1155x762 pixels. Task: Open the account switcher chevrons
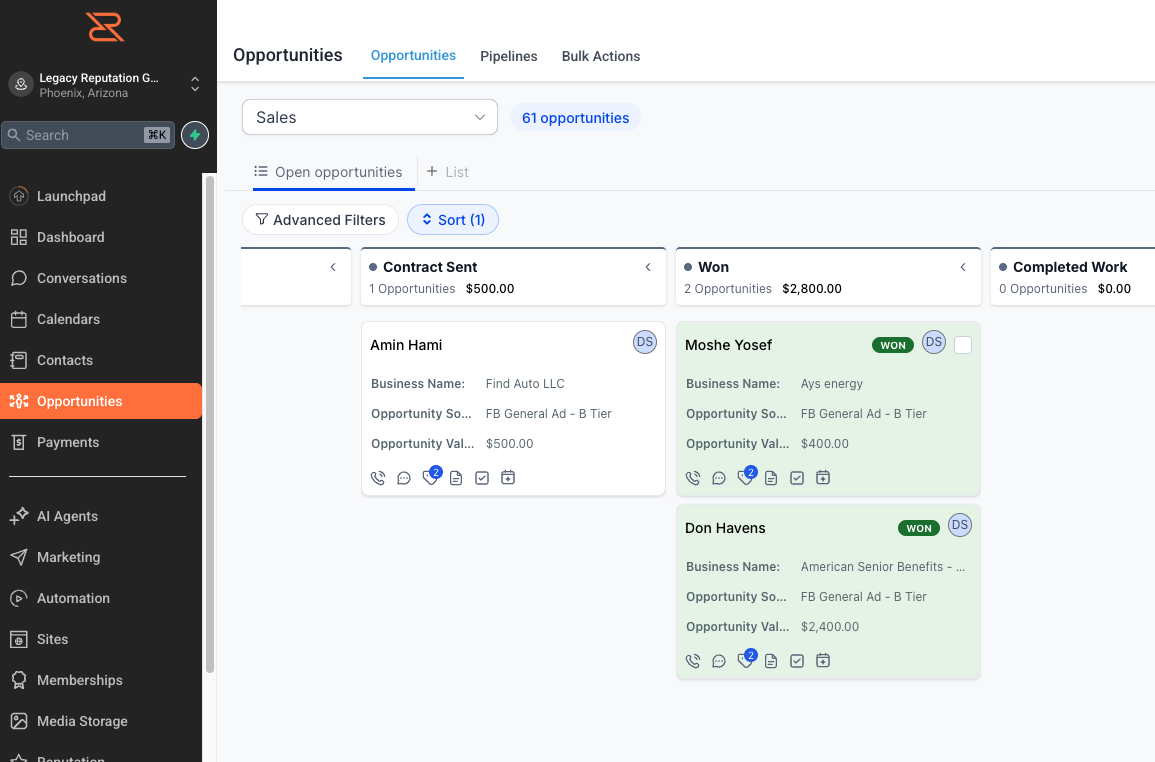point(195,84)
